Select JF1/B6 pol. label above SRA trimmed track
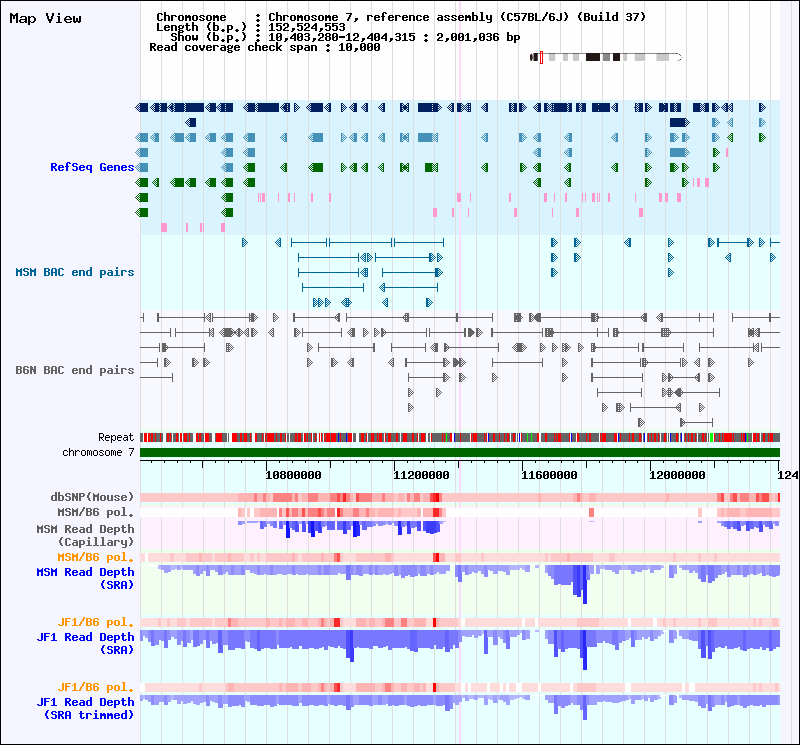Screen dimensions: 800x745 [95, 687]
